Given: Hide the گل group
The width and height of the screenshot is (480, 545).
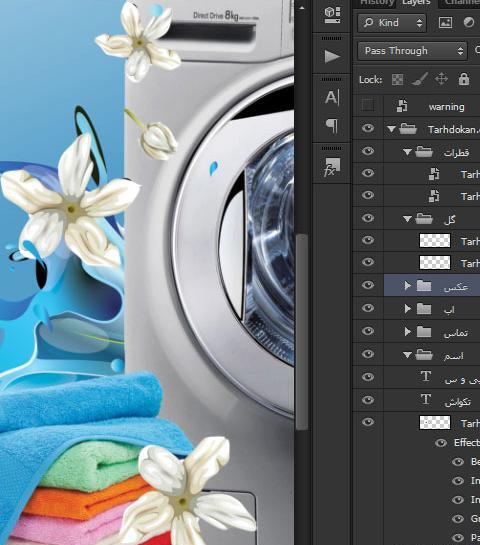Looking at the screenshot, I should coord(368,218).
